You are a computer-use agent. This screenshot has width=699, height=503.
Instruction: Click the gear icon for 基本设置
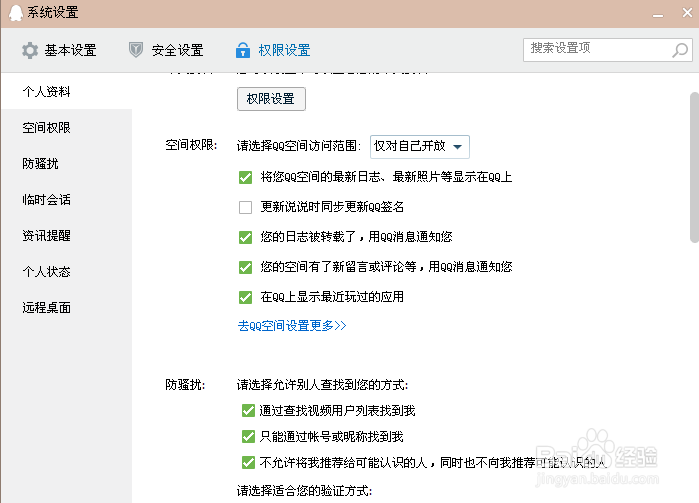tap(30, 50)
